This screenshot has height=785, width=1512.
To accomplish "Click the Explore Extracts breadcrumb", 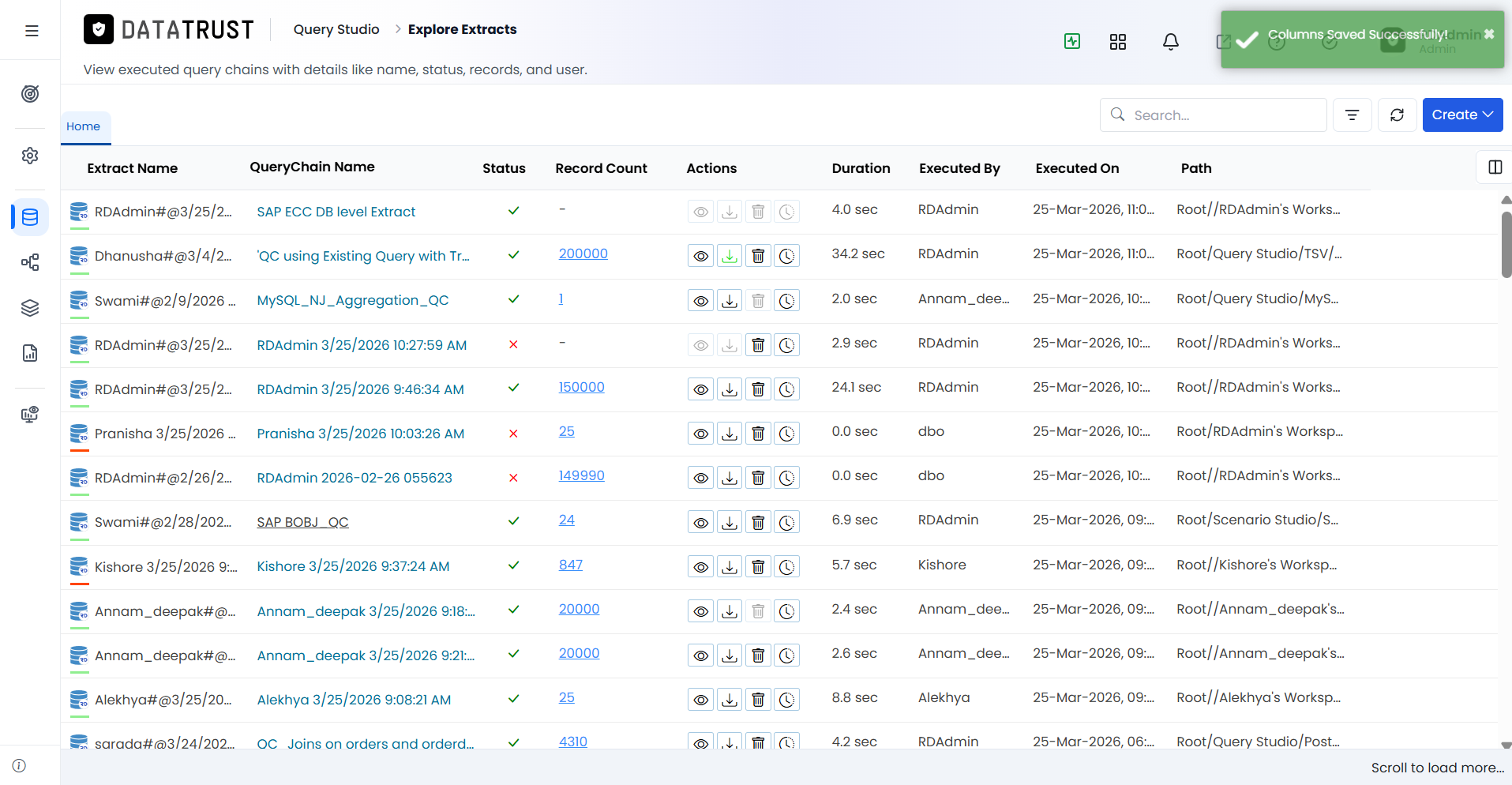I will click(x=462, y=29).
